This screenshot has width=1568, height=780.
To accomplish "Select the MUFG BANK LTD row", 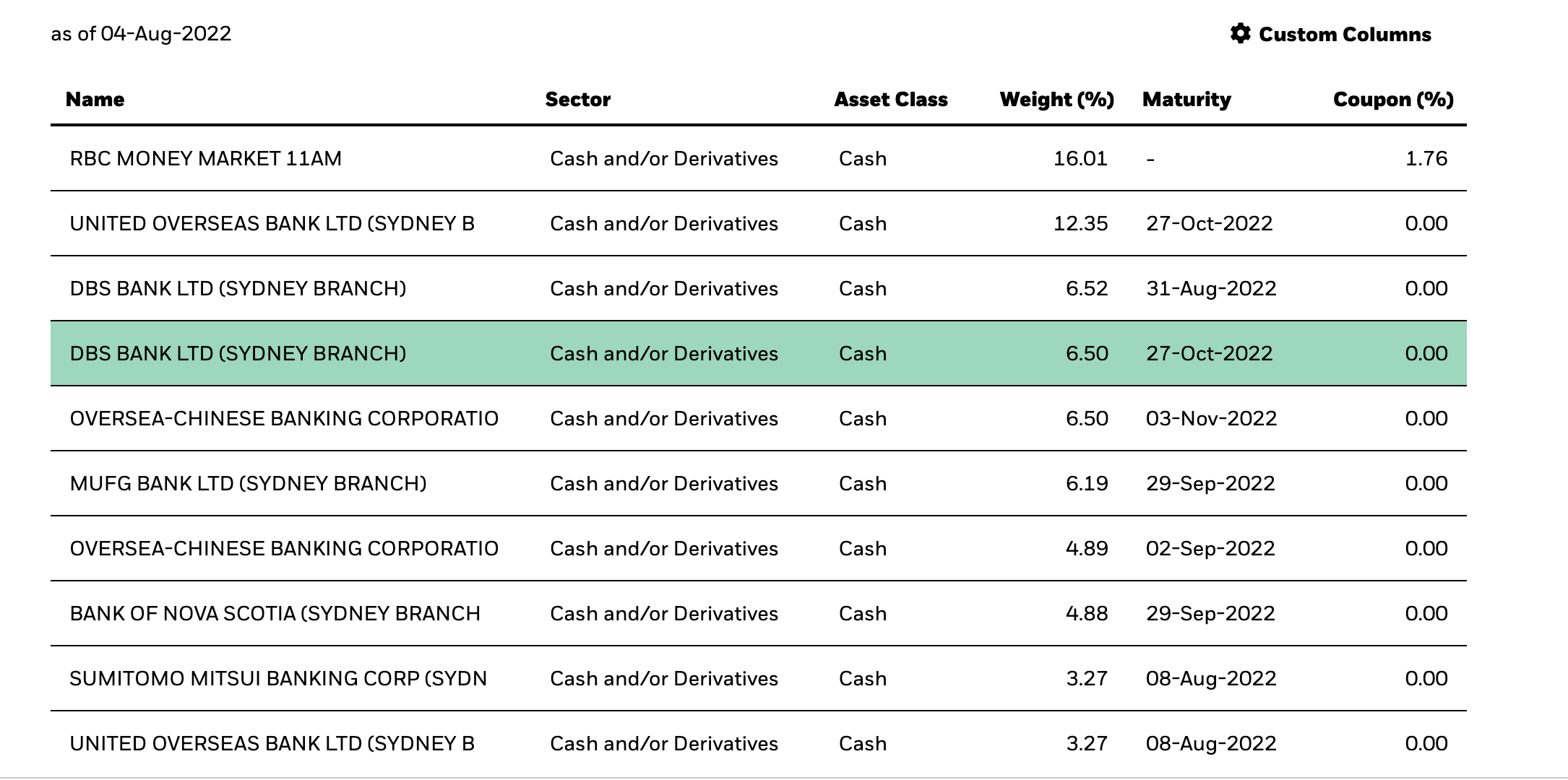I will [x=759, y=484].
